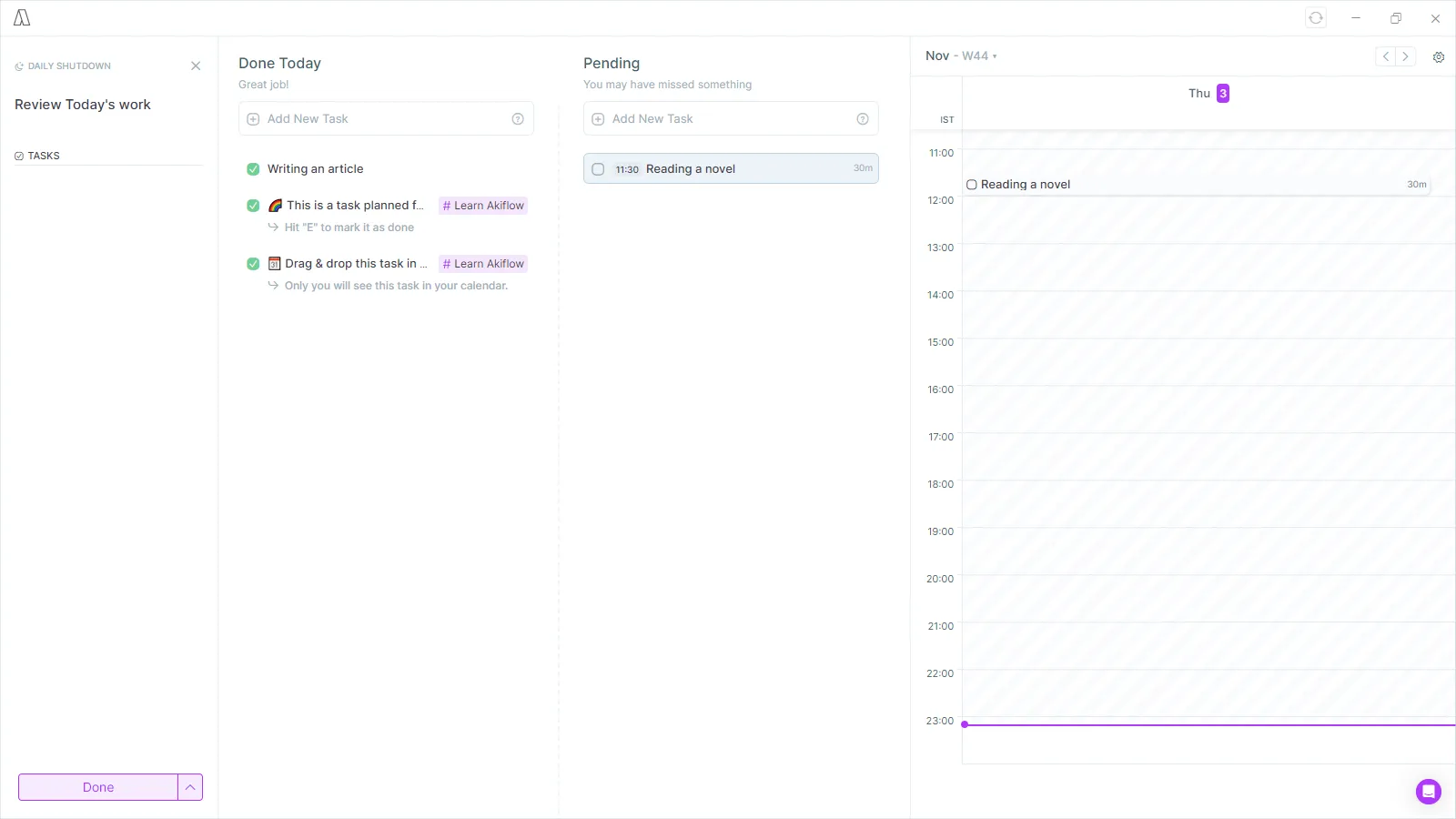Image resolution: width=1456 pixels, height=819 pixels.
Task: Select Thu 3 day header
Action: 1208,94
